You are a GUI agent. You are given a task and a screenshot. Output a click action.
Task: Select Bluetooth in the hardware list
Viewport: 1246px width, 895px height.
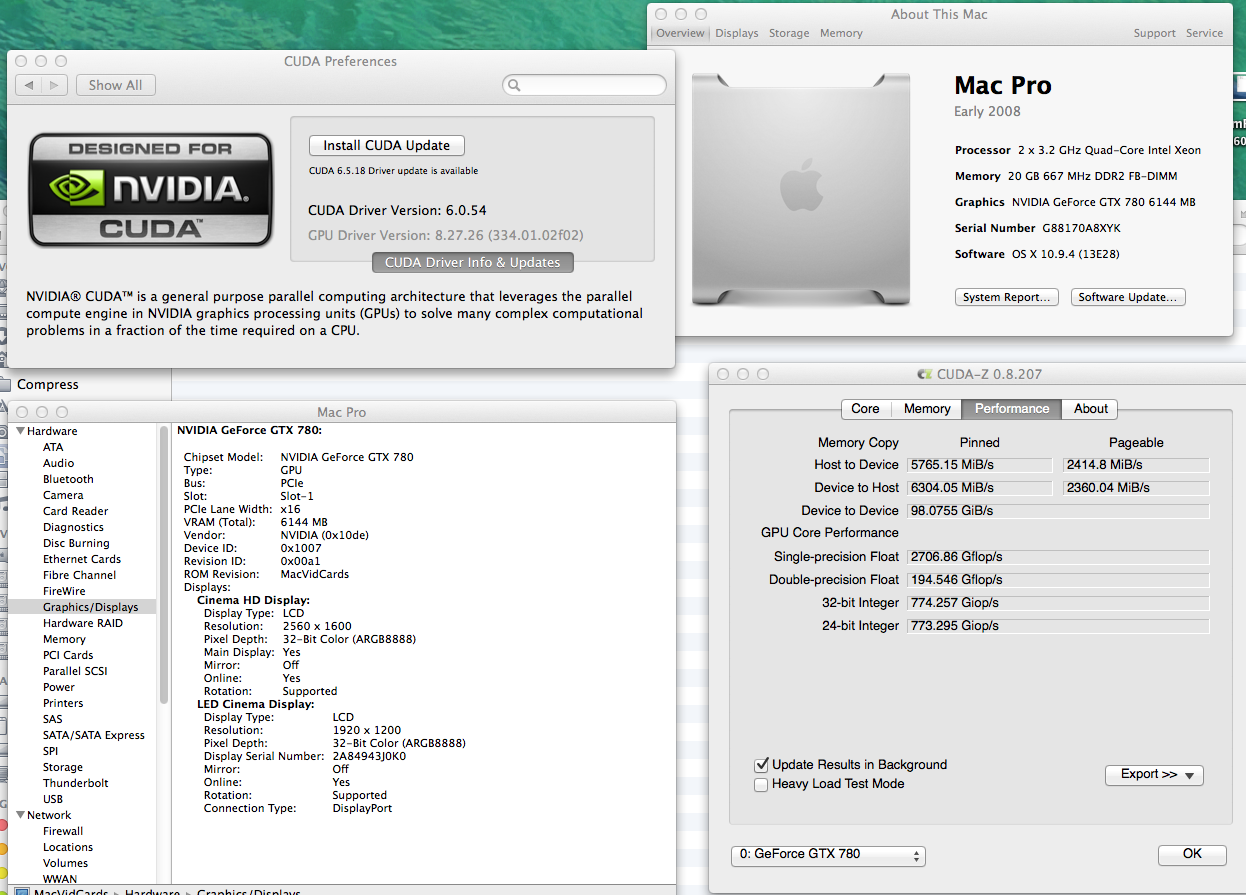[x=68, y=480]
